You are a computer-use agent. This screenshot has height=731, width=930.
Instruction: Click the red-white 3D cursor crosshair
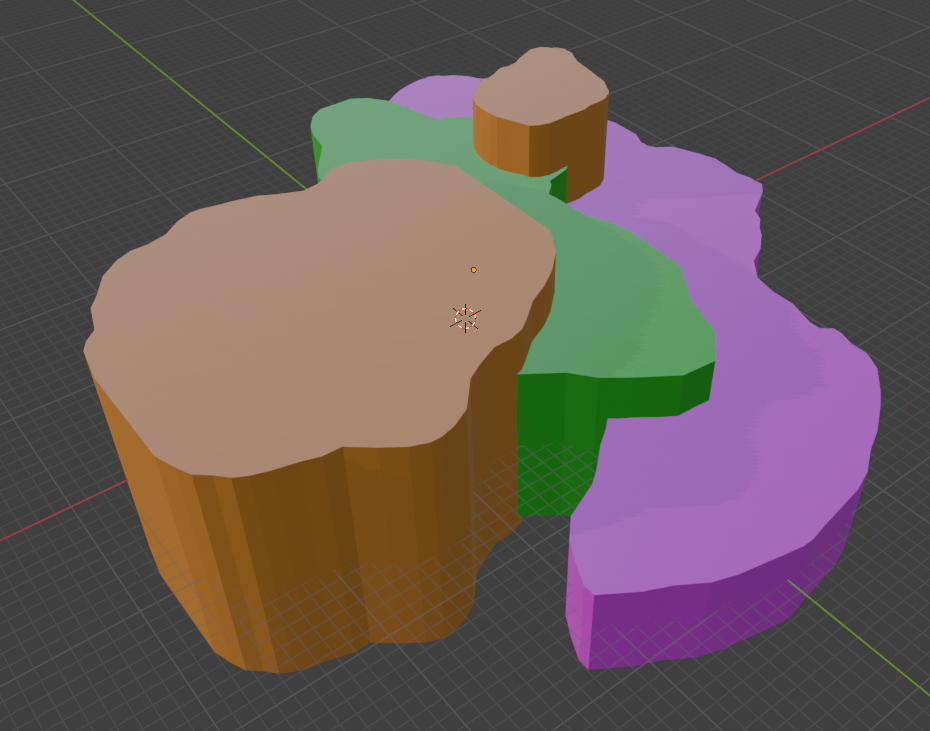pos(466,319)
